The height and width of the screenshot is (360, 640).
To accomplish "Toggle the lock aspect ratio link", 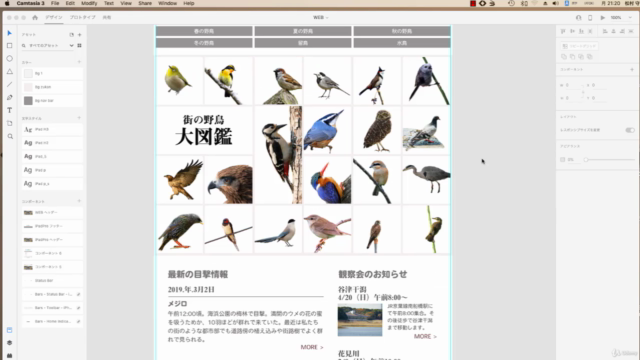I will (x=583, y=92).
